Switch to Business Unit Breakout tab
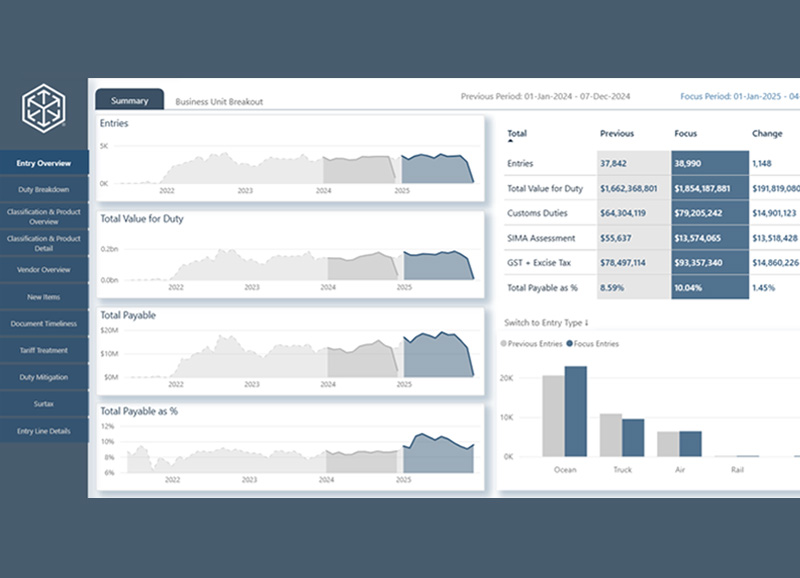Image resolution: width=800 pixels, height=578 pixels. click(x=219, y=102)
